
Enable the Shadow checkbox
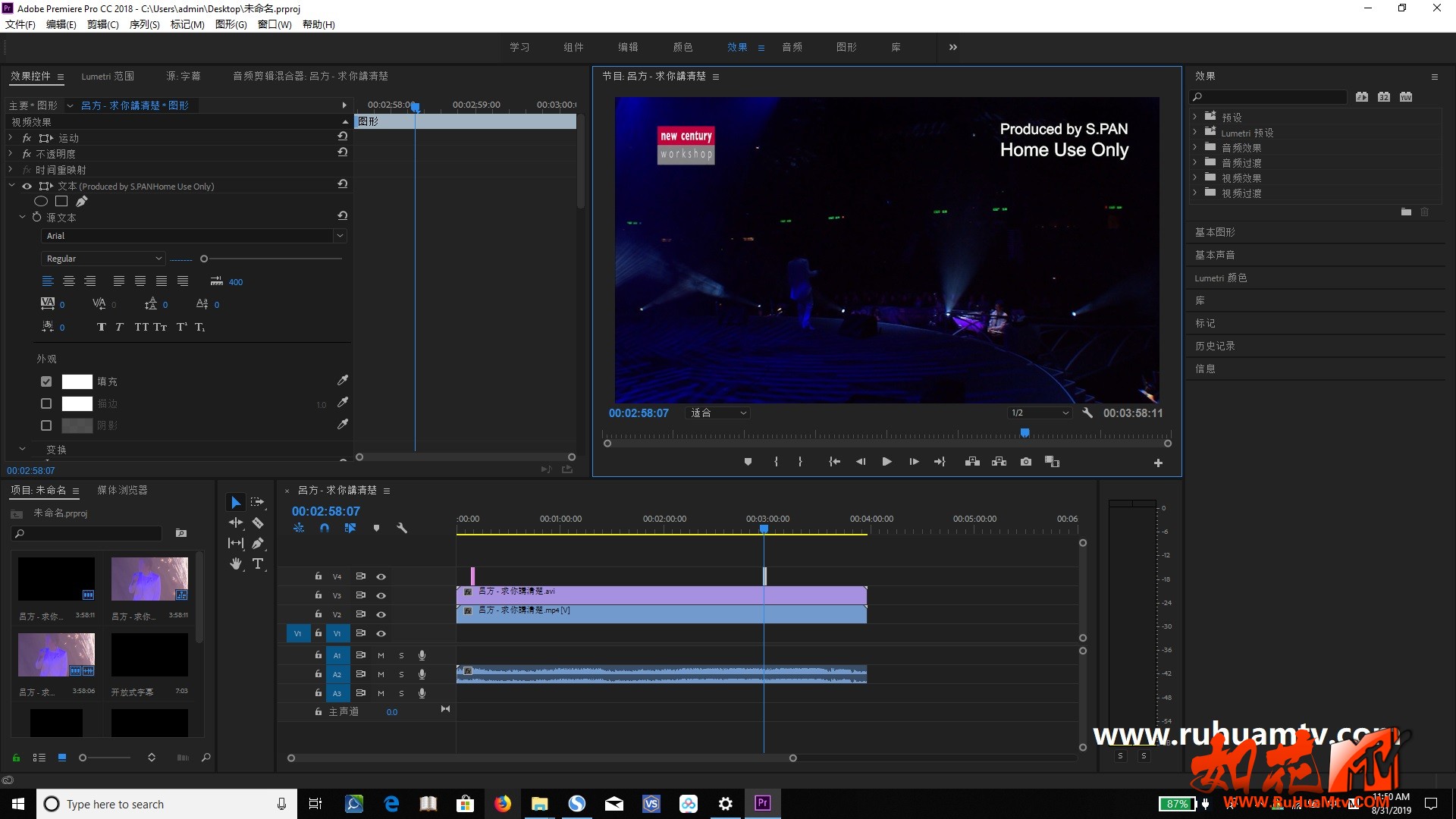coord(46,425)
